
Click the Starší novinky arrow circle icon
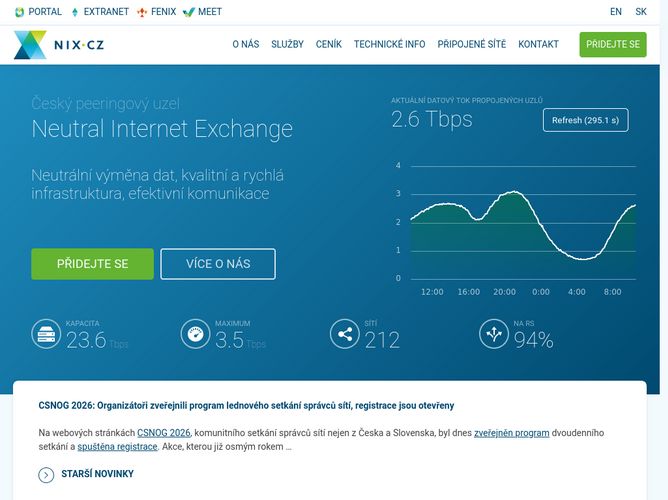[x=46, y=474]
